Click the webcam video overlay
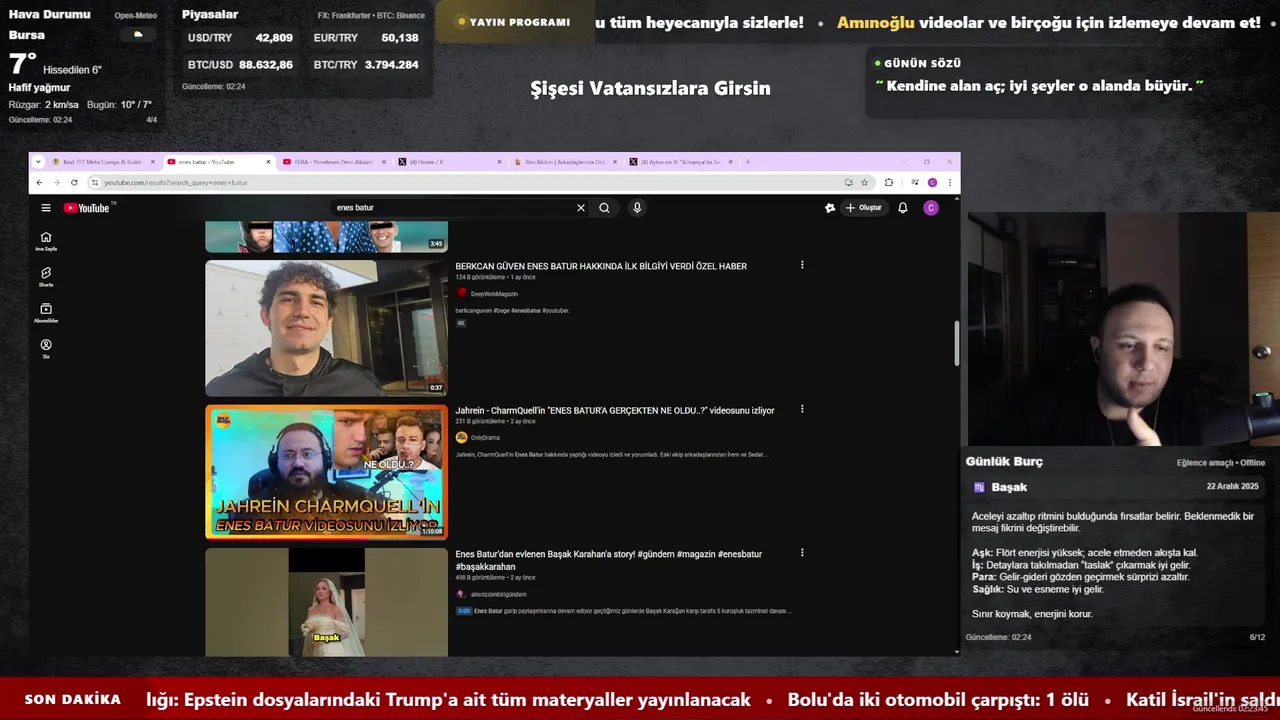 [1124, 329]
